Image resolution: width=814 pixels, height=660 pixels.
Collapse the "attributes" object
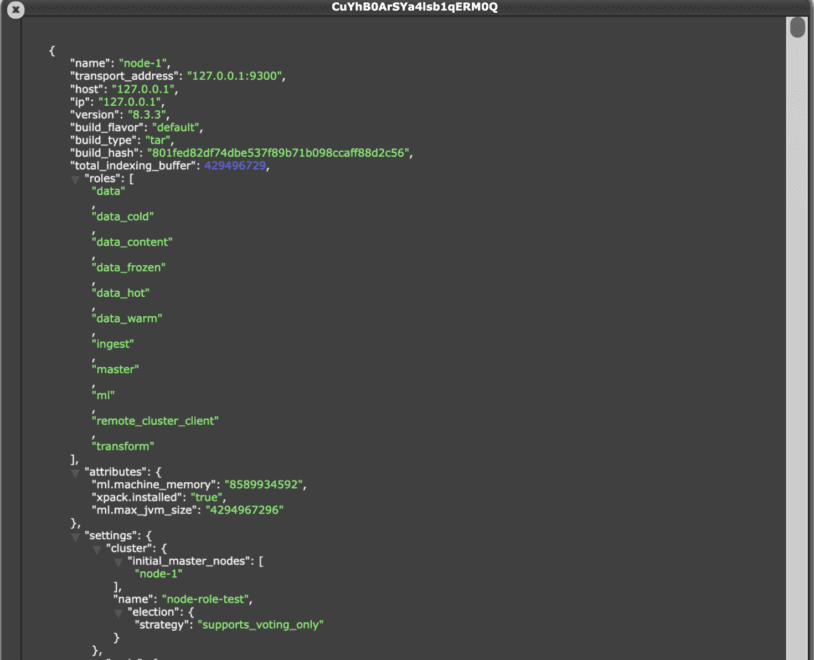point(75,473)
